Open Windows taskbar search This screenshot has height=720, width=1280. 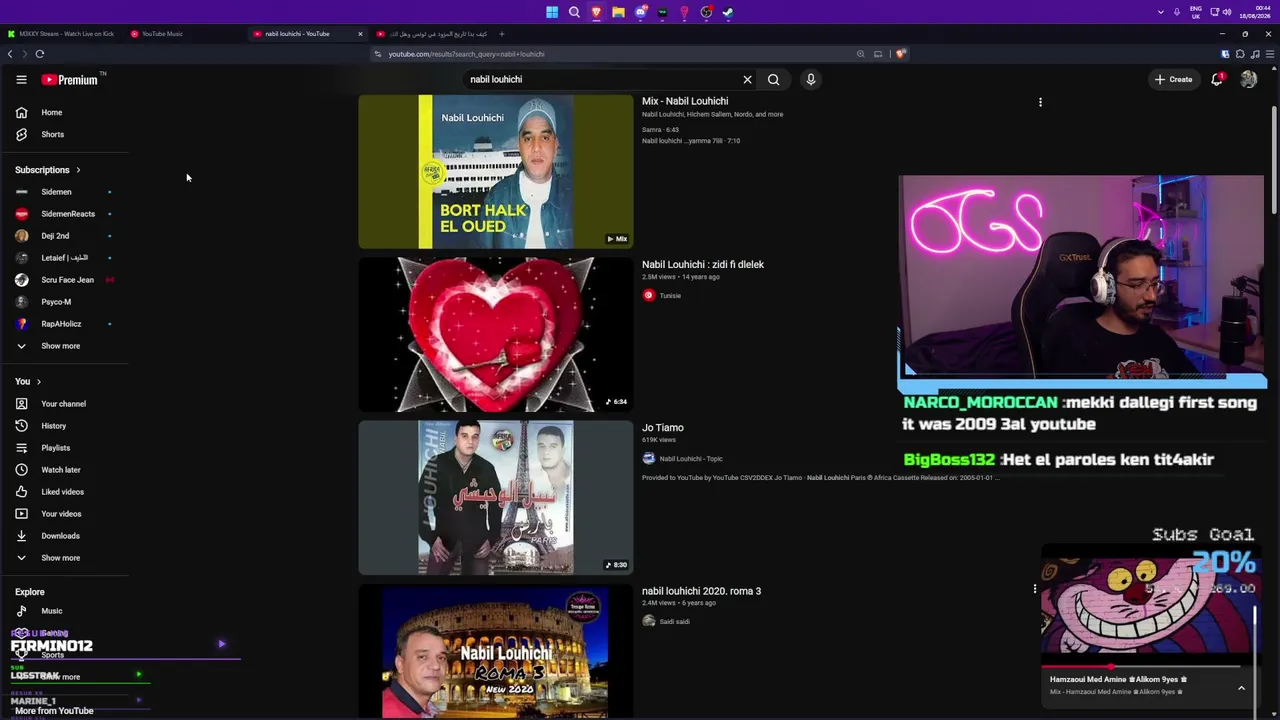click(x=574, y=12)
